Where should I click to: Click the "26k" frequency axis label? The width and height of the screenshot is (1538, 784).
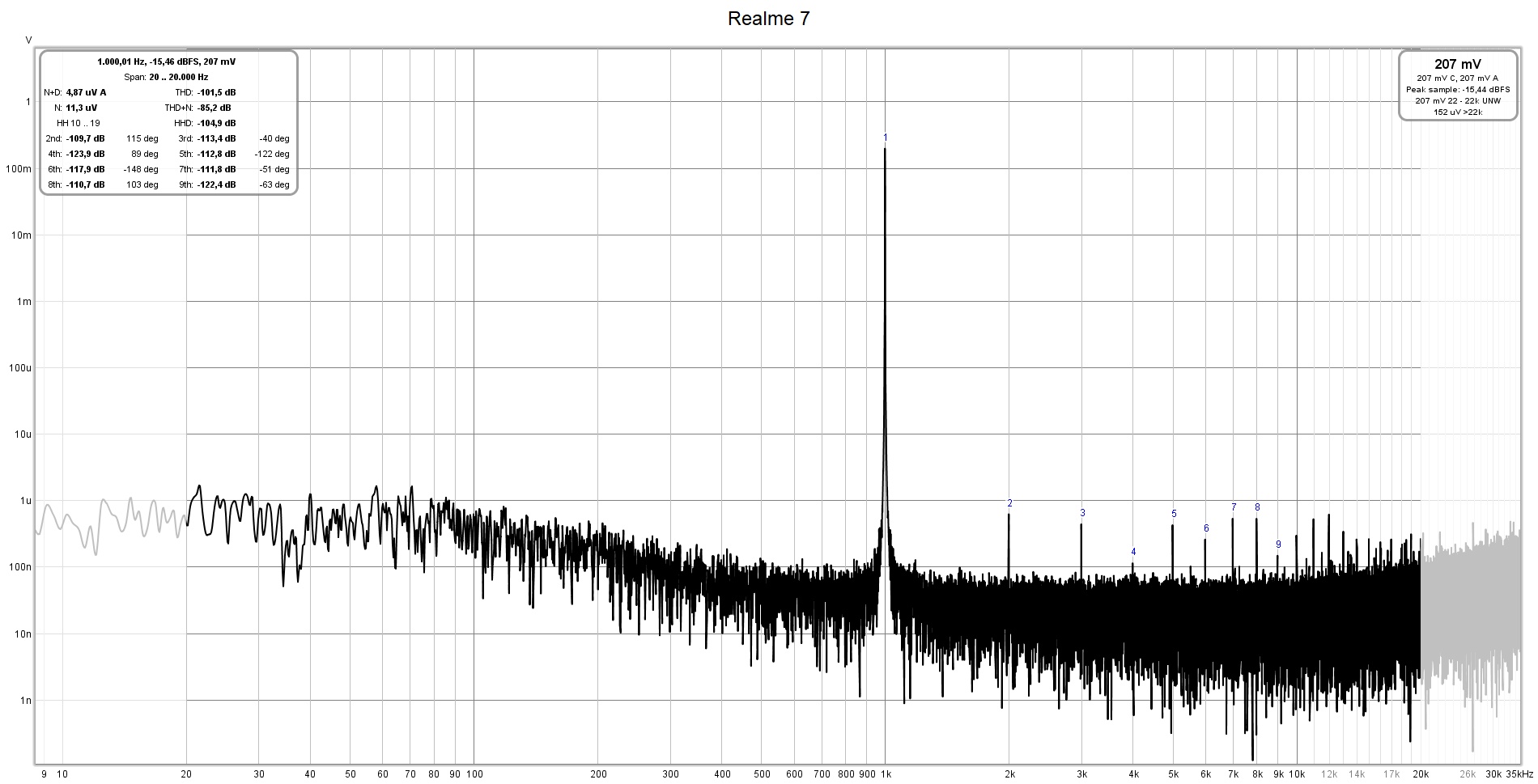click(x=1468, y=774)
